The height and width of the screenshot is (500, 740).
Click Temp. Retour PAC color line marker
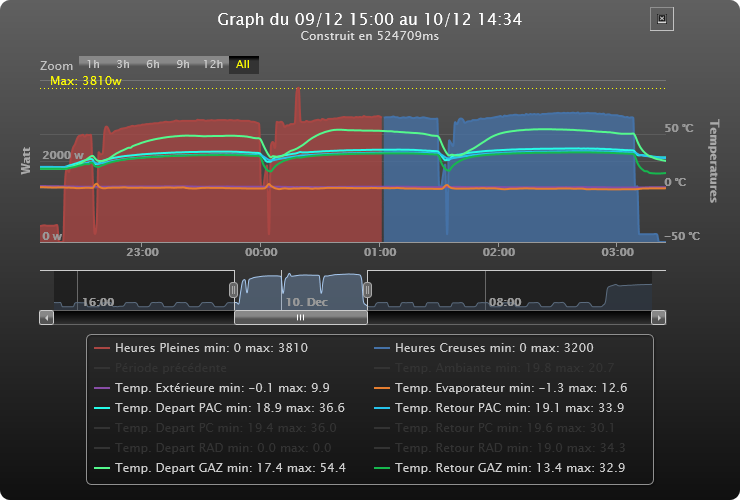(x=383, y=408)
